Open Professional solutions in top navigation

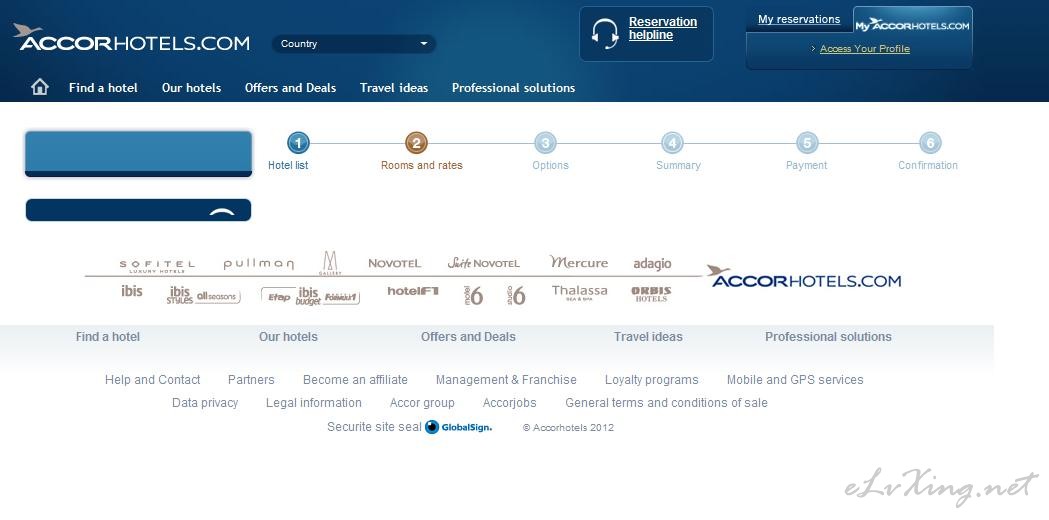(x=513, y=88)
